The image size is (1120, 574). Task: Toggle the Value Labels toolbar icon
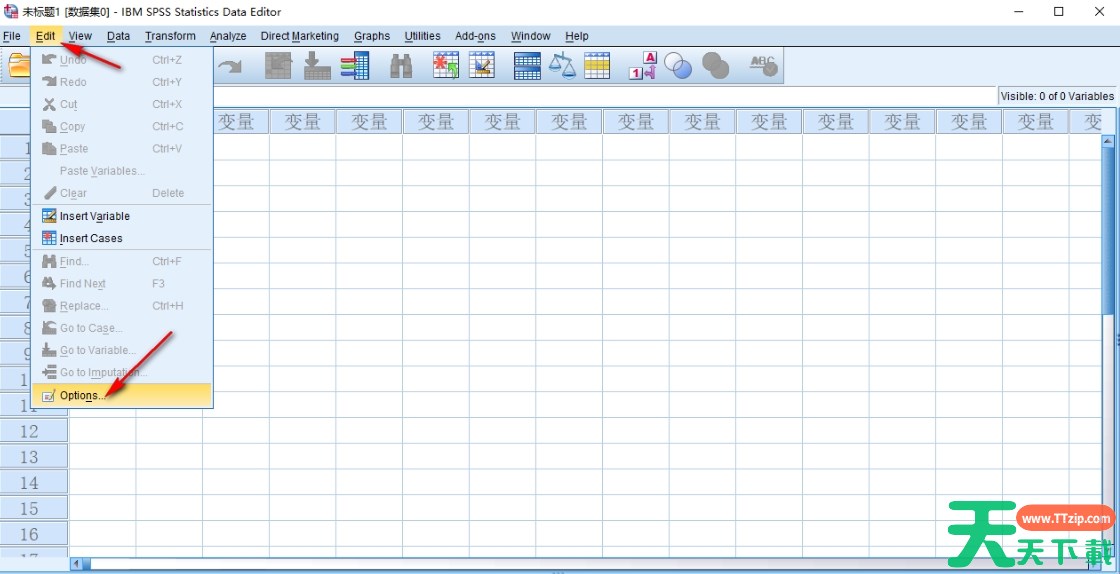(x=643, y=66)
